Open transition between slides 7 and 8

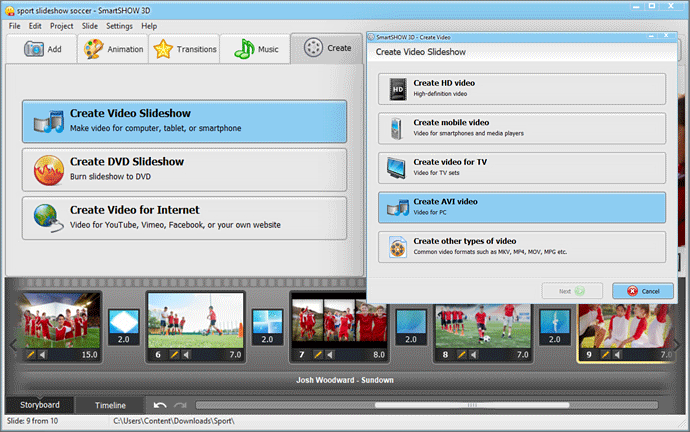tap(411, 327)
